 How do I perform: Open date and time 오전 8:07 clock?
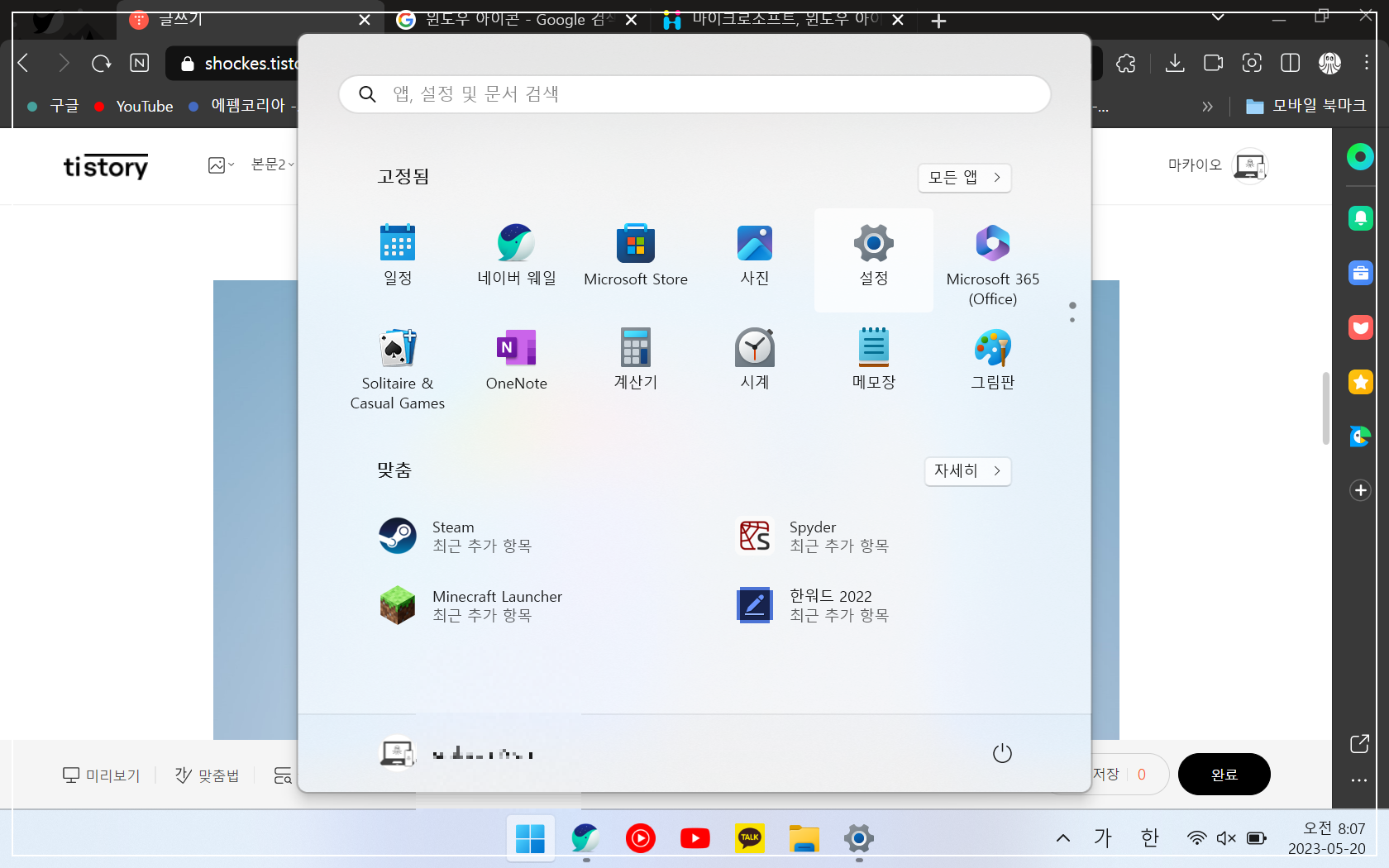pos(1328,838)
